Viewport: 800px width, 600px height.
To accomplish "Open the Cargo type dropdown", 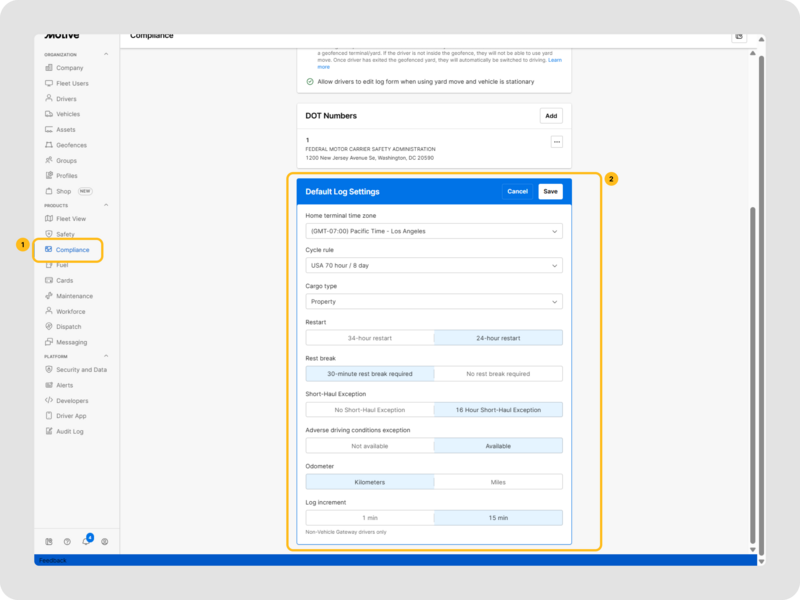I will click(x=433, y=301).
